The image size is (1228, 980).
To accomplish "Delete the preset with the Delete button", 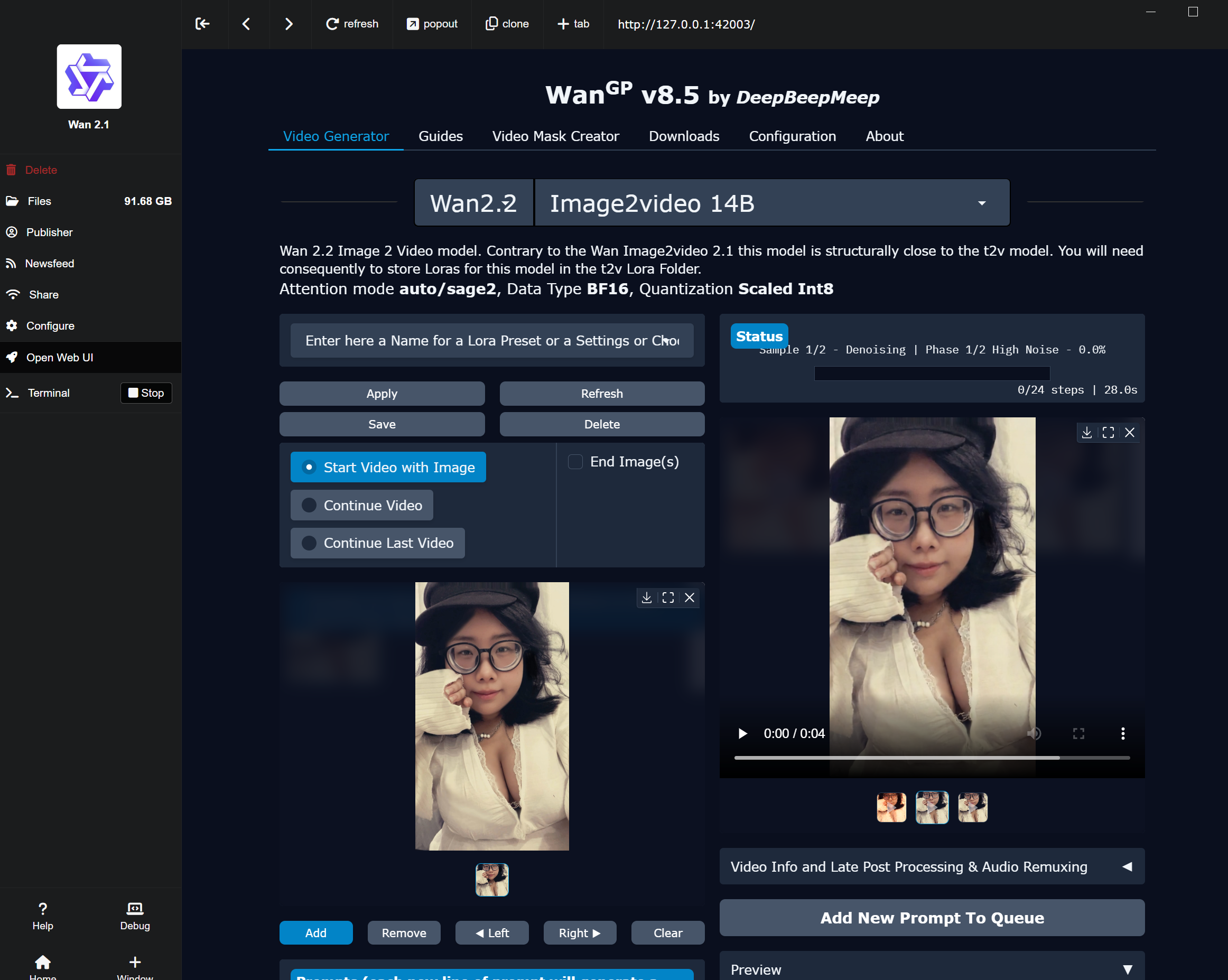I will (601, 424).
